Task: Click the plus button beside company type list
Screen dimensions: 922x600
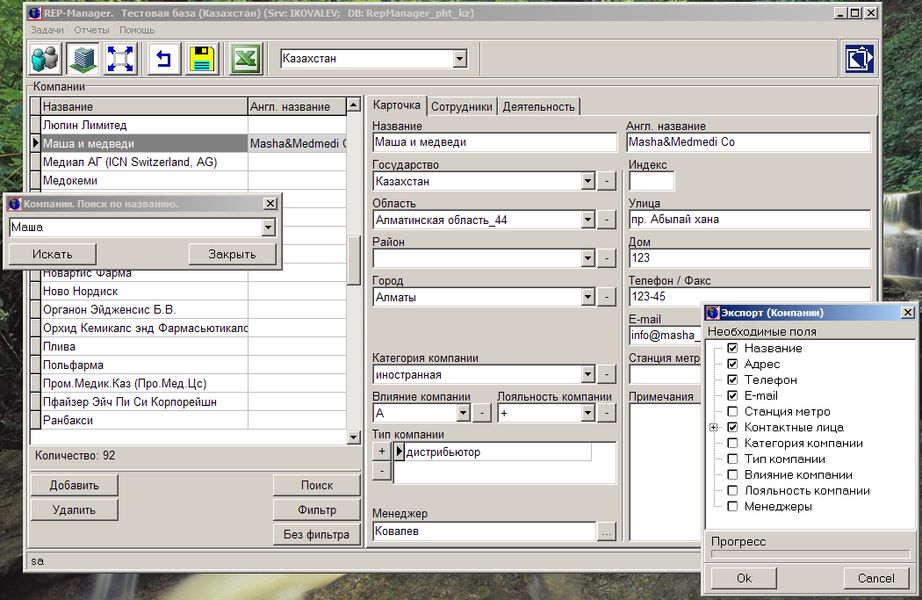Action: (x=381, y=452)
